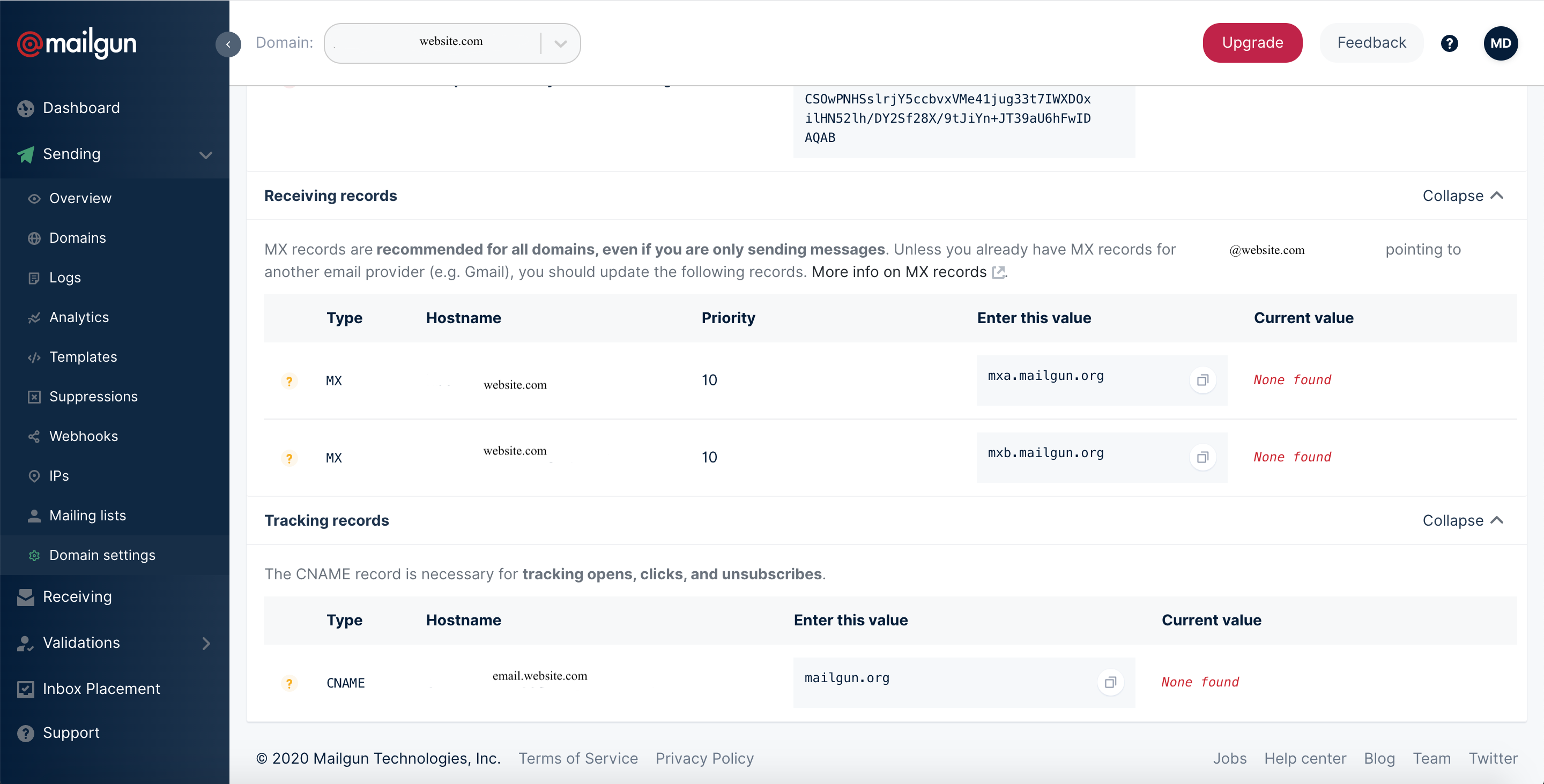
Task: Open the Domain selector dropdown arrow
Action: [560, 43]
